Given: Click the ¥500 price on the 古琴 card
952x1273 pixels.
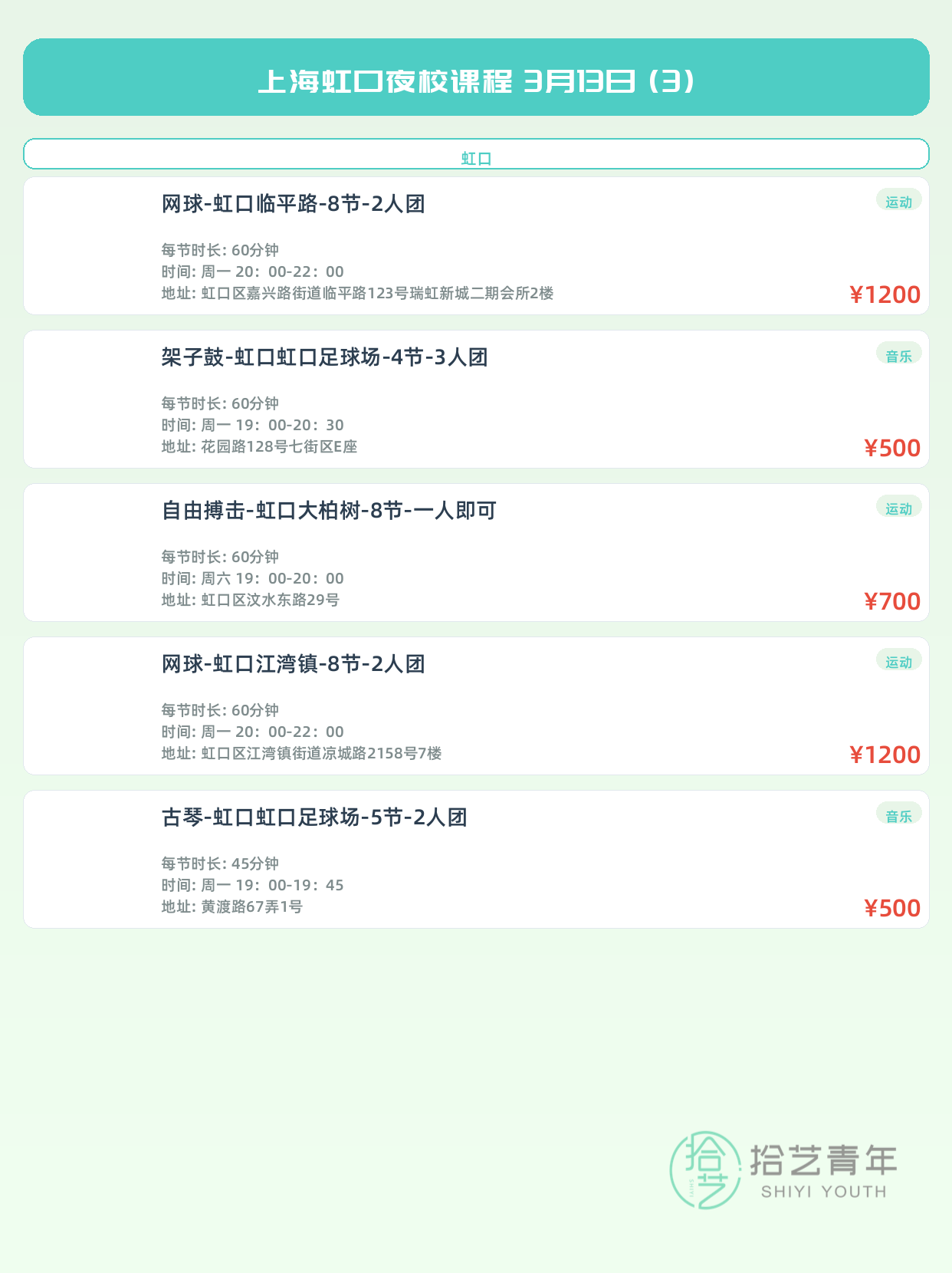Looking at the screenshot, I should coord(892,908).
